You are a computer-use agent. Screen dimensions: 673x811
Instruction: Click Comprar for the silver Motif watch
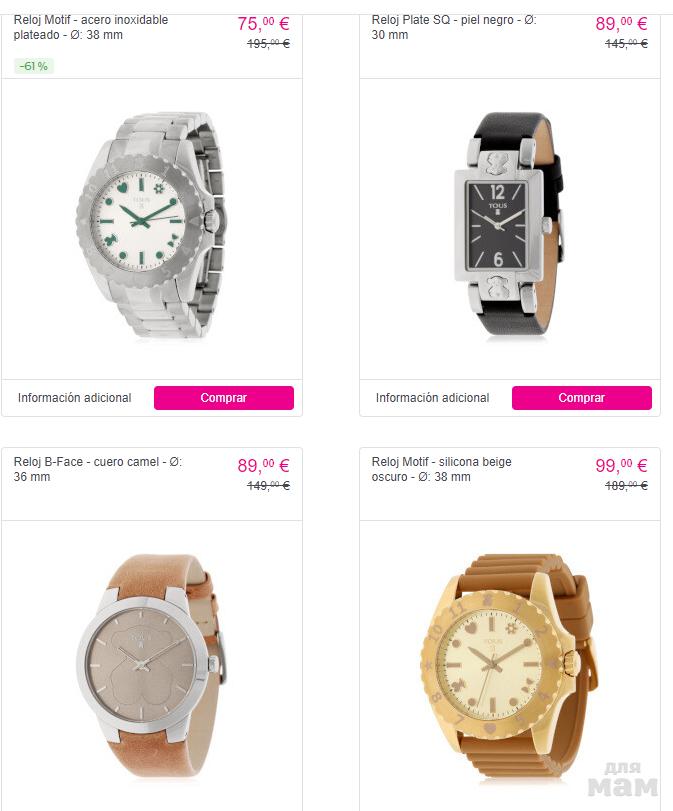click(223, 398)
